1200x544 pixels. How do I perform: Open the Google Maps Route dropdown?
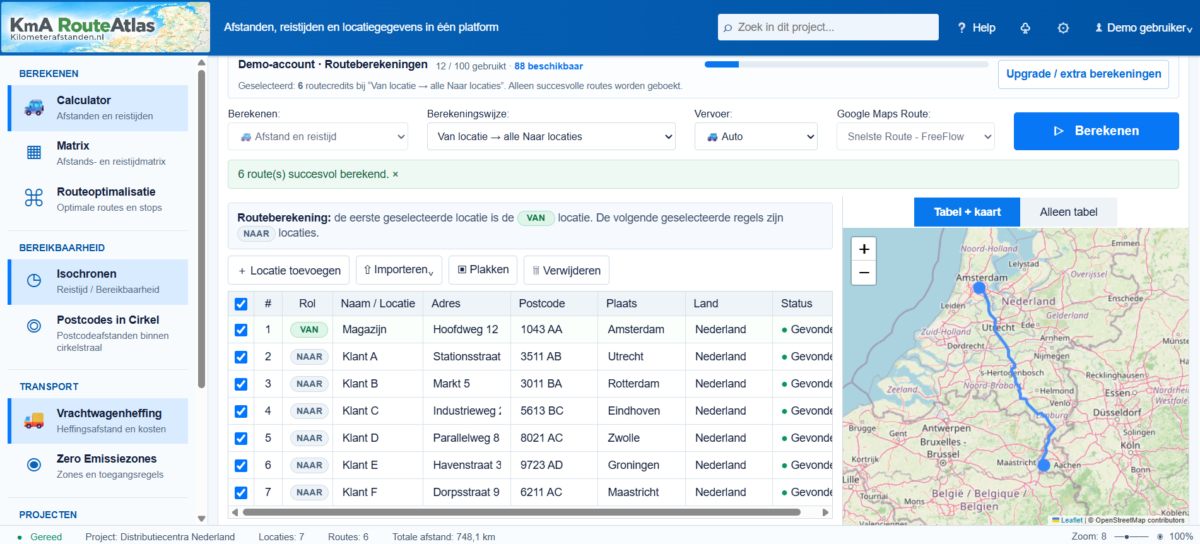coord(915,136)
